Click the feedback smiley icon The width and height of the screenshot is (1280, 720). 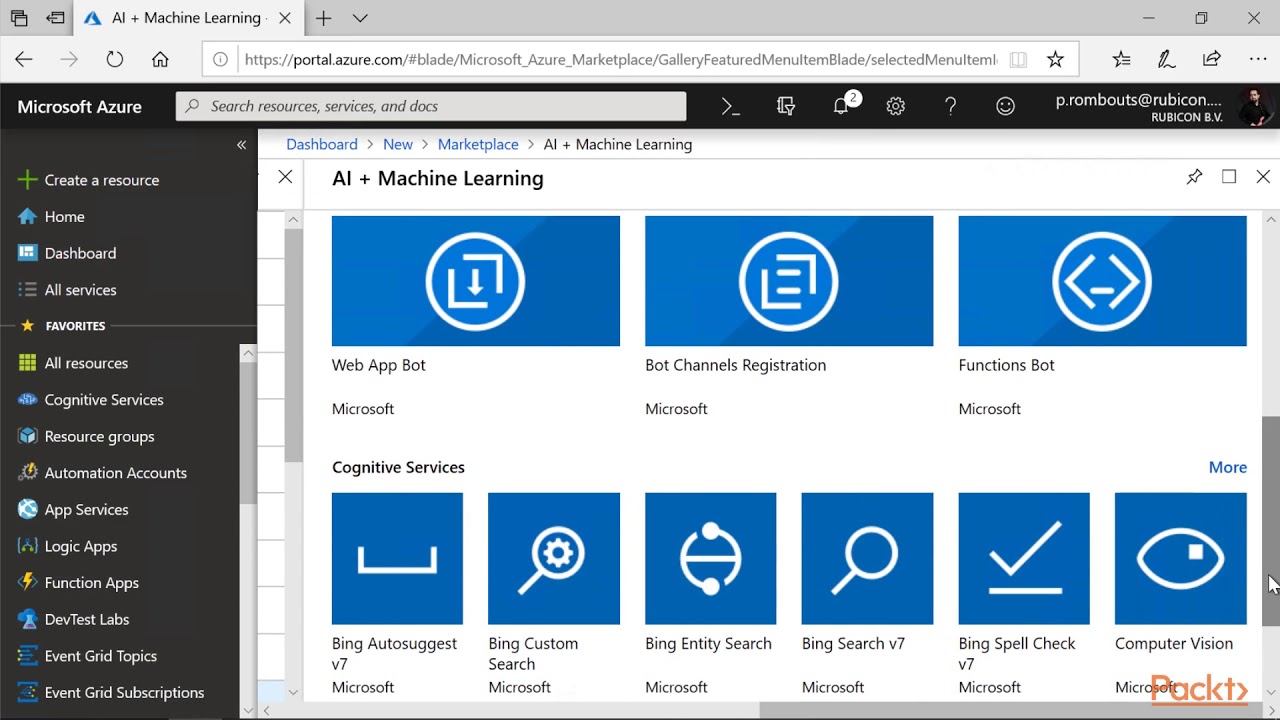point(1006,106)
